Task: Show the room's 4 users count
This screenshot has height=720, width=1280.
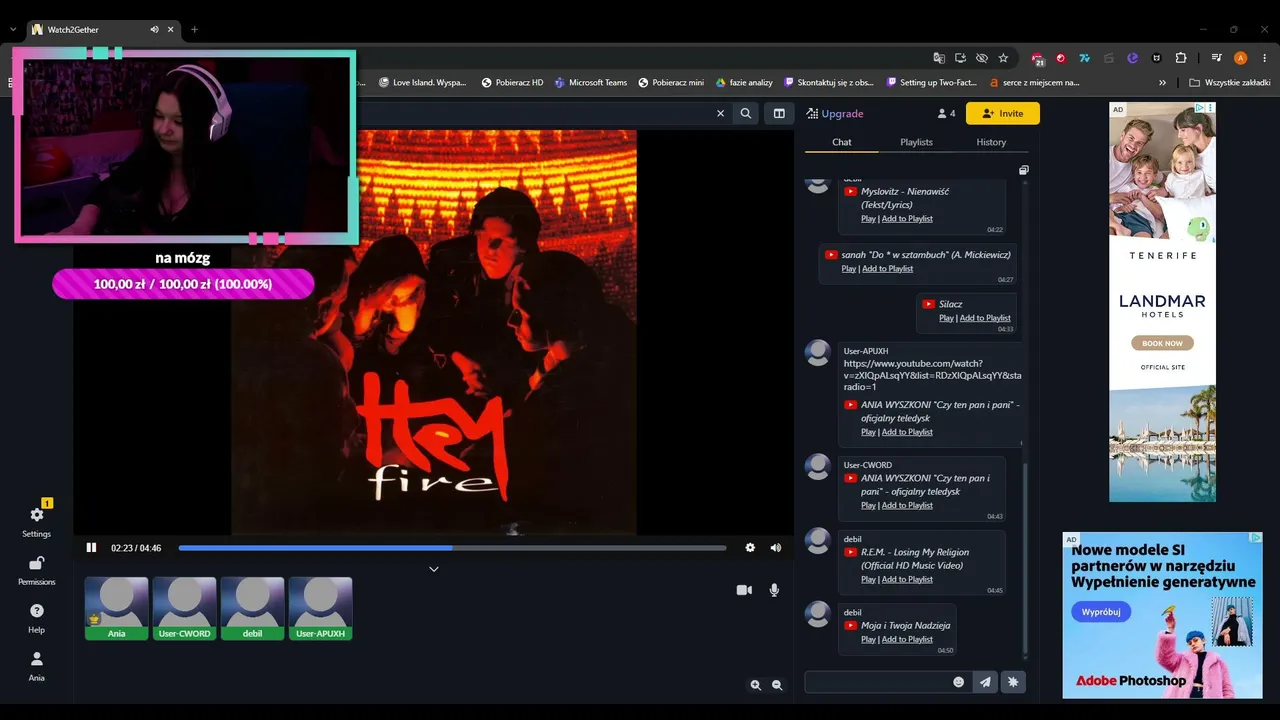Action: click(946, 114)
